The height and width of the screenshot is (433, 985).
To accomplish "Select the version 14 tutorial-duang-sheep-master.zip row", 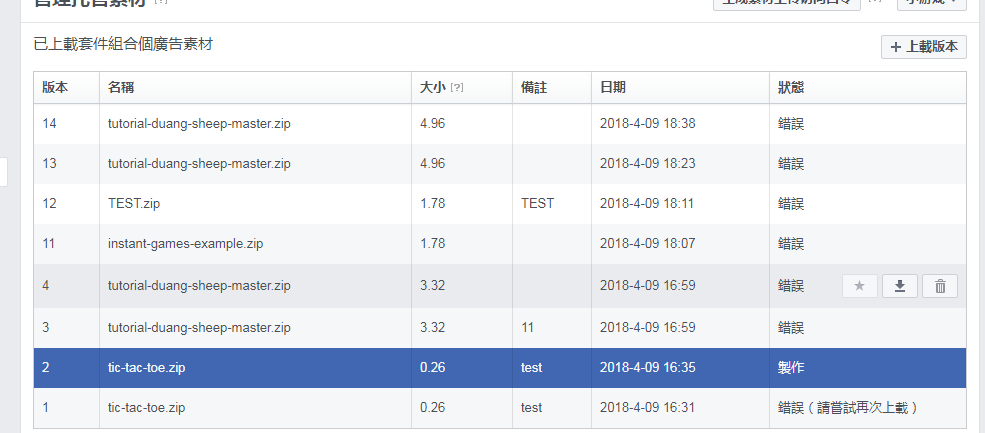I will coord(199,124).
